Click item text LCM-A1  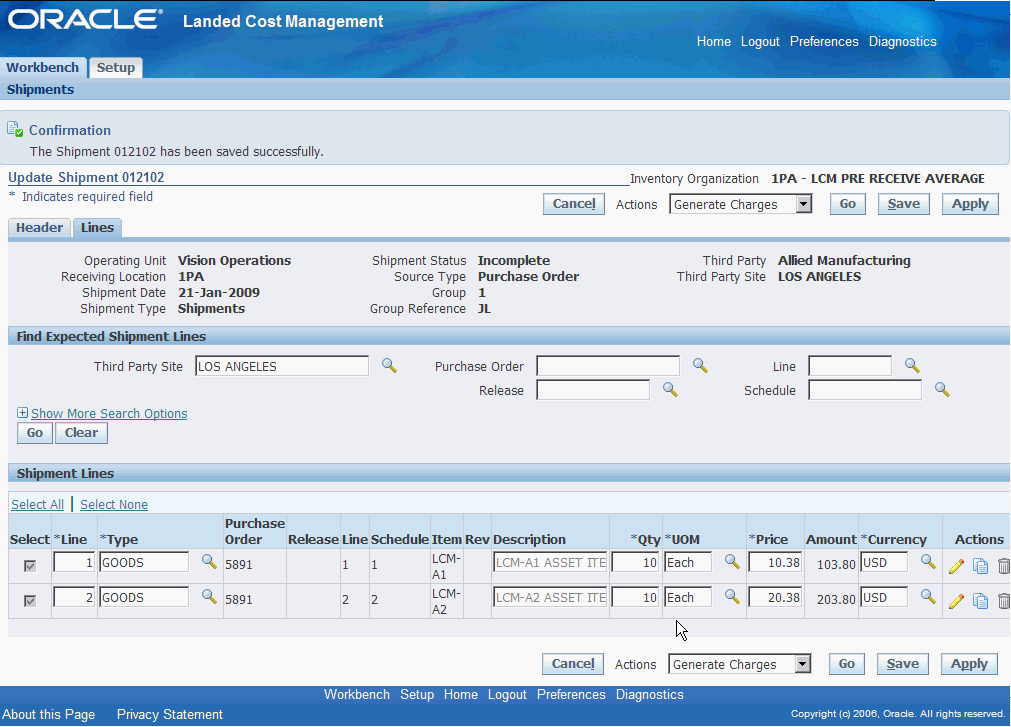(446, 566)
